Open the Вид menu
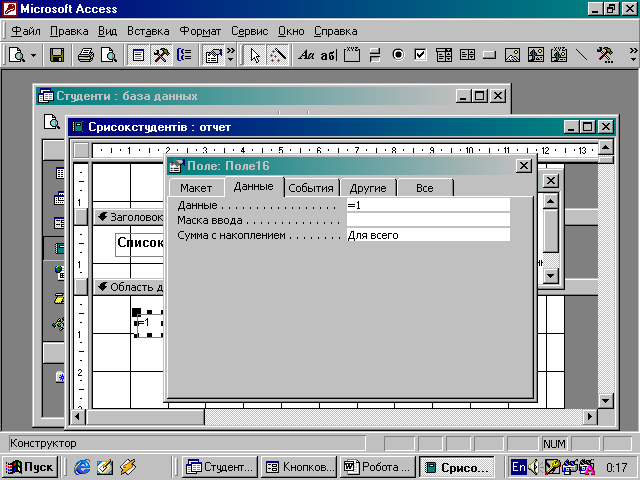Image resolution: width=640 pixels, height=480 pixels. point(107,31)
